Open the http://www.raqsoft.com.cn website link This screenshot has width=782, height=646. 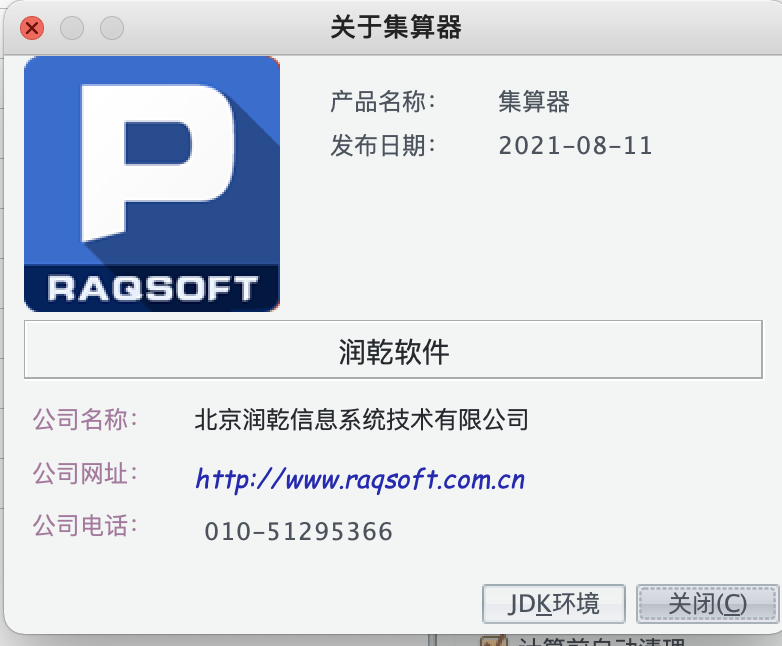pos(360,480)
